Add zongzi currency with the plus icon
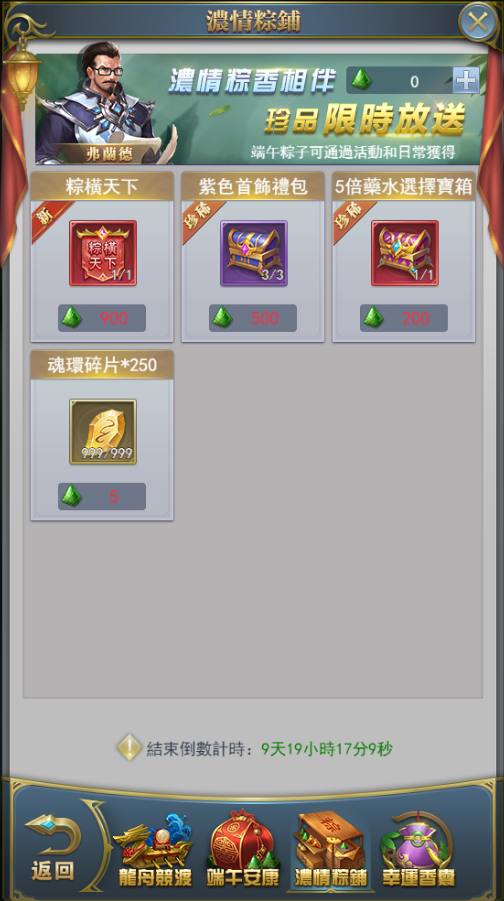504x901 pixels. coord(465,80)
